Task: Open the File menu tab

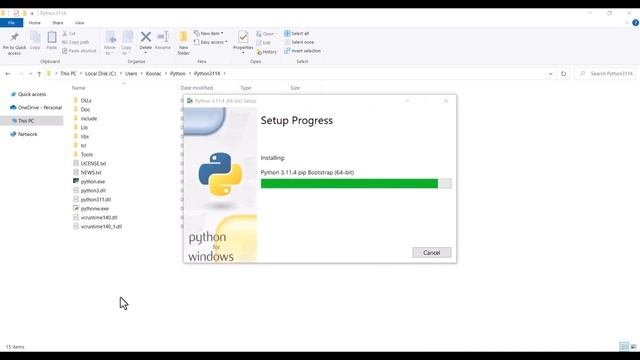Action: tap(11, 23)
